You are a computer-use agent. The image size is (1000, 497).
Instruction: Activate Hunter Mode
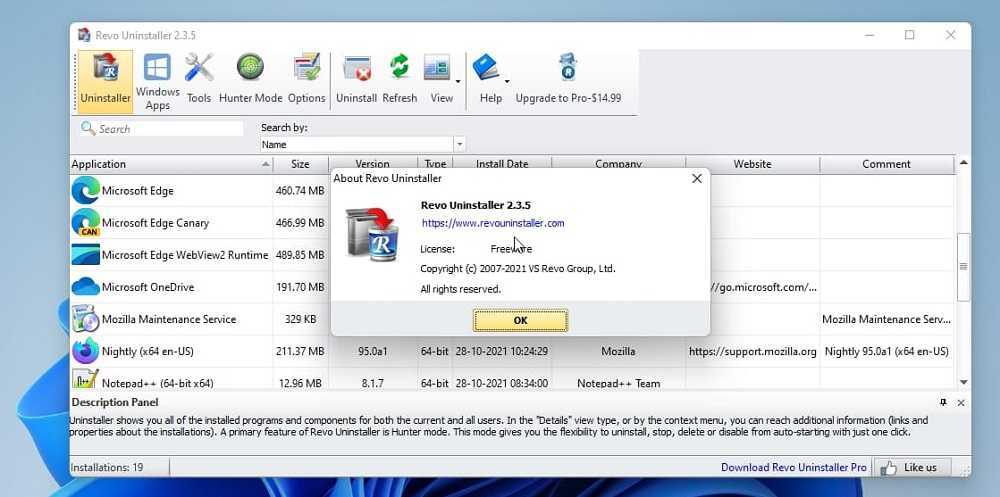(x=250, y=80)
